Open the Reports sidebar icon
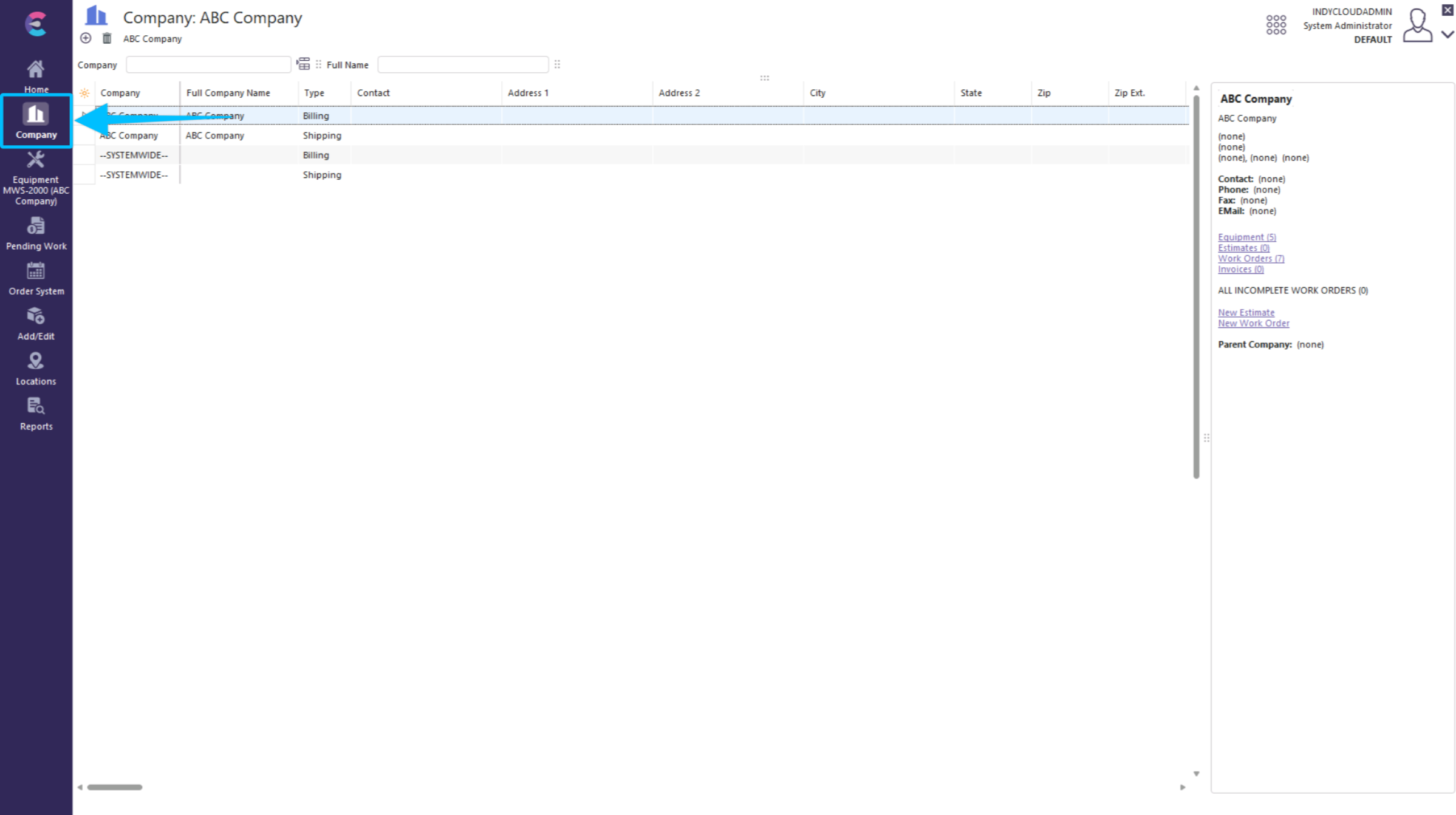 click(x=36, y=414)
